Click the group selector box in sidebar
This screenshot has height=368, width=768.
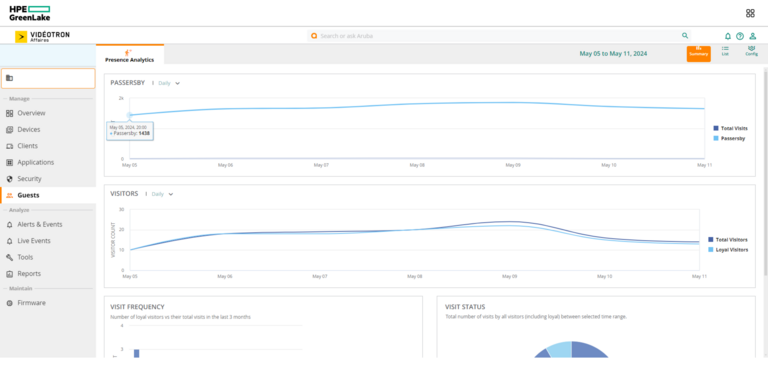[x=48, y=78]
